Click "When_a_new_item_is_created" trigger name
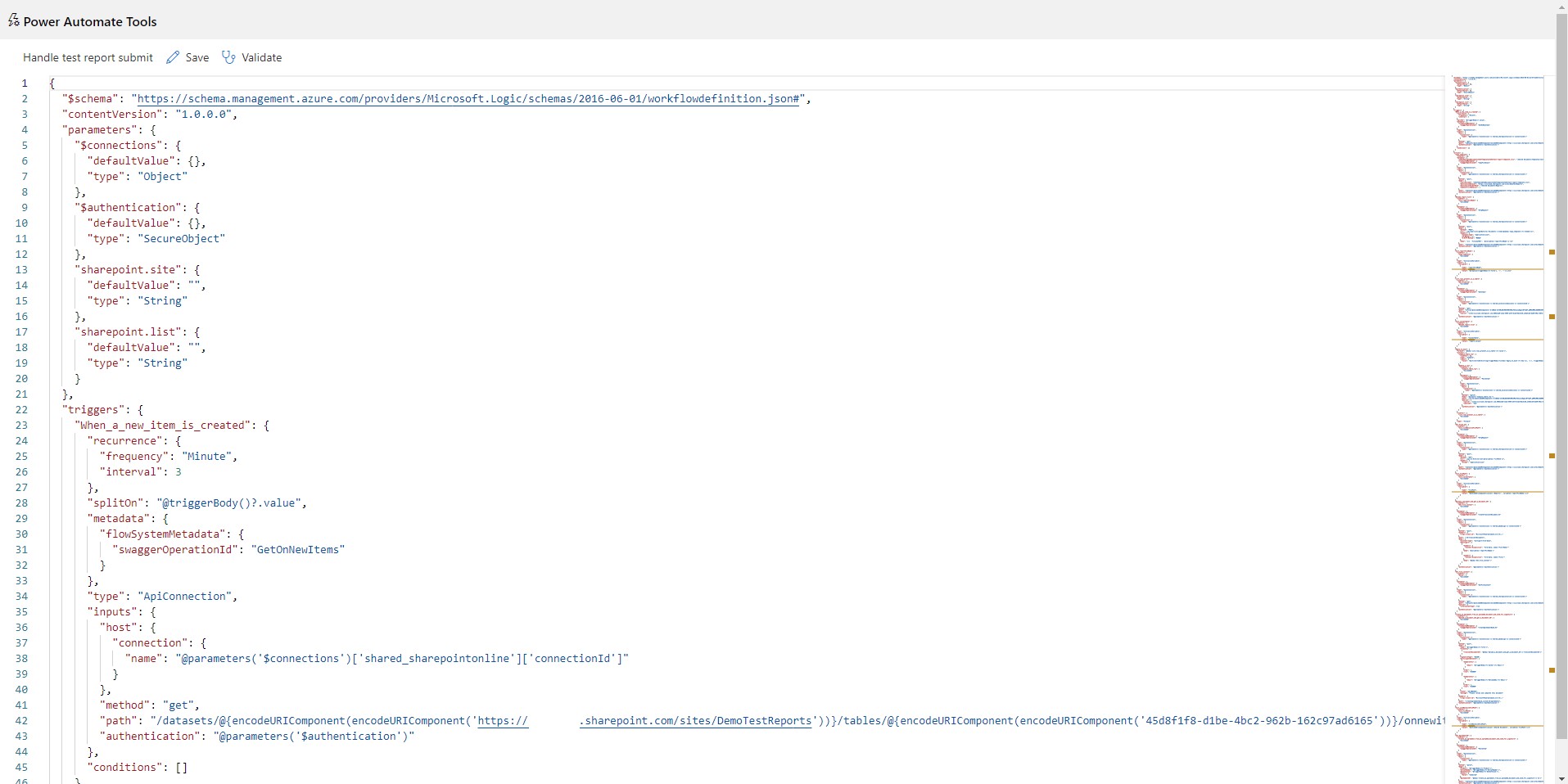 coord(162,425)
